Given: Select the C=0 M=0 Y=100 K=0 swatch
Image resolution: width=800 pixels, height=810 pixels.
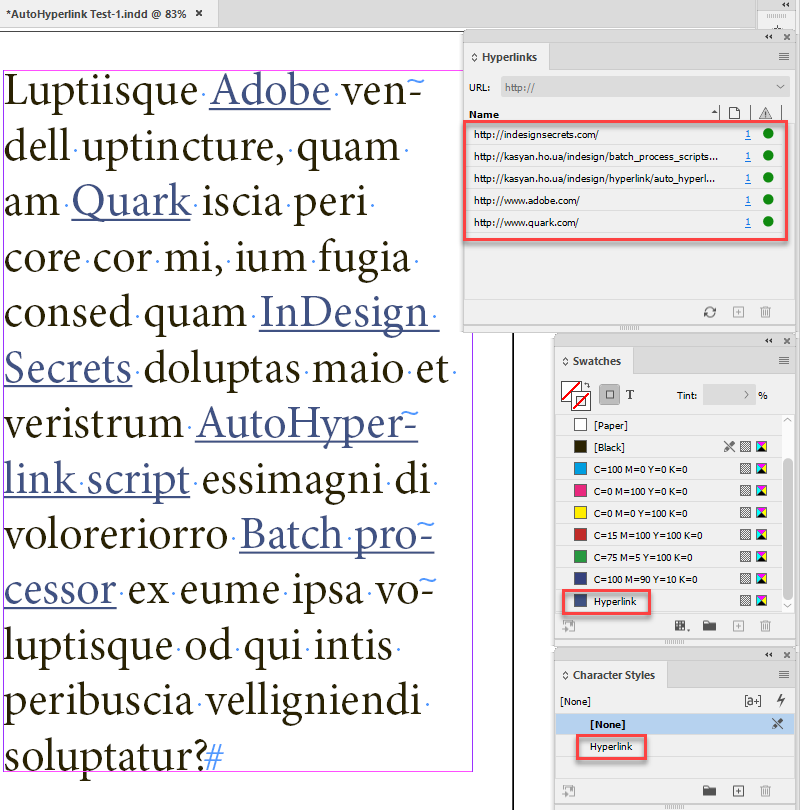Looking at the screenshot, I should coord(669,513).
